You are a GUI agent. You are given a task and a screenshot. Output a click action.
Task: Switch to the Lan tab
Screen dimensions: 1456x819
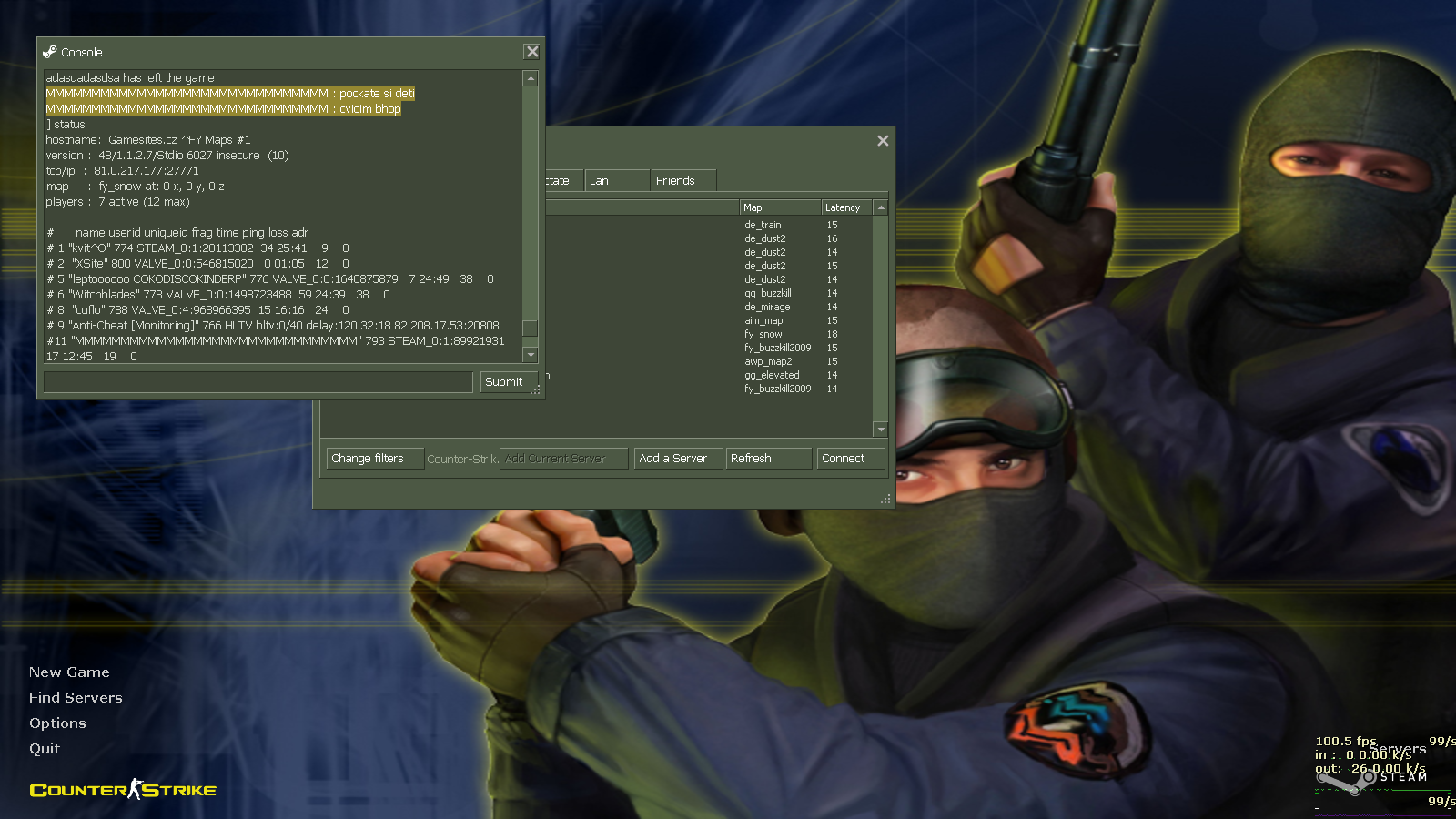[616, 181]
